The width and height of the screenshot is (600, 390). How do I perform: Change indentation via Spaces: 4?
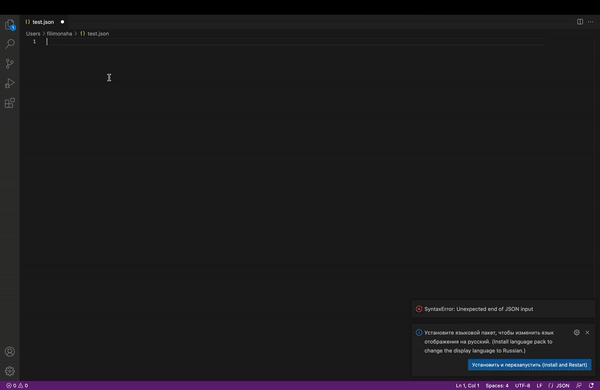click(497, 385)
